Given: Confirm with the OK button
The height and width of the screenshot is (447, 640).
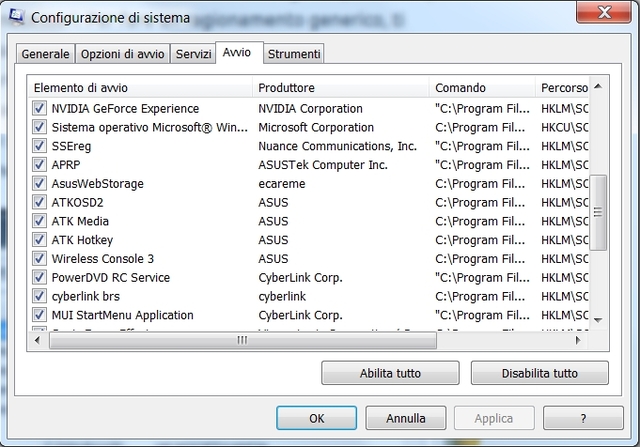Looking at the screenshot, I should pos(316,418).
